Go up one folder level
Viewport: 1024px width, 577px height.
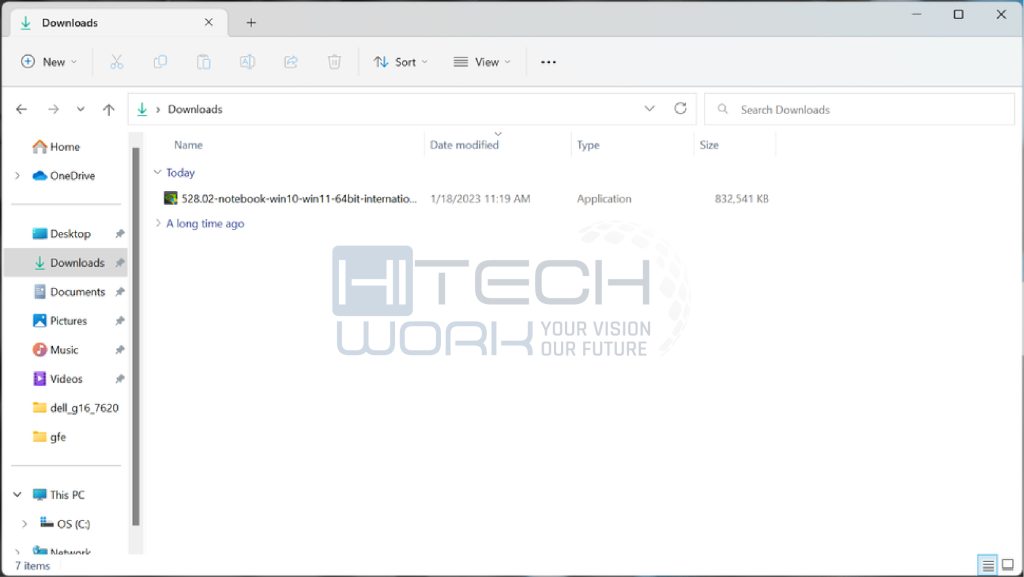click(x=108, y=109)
